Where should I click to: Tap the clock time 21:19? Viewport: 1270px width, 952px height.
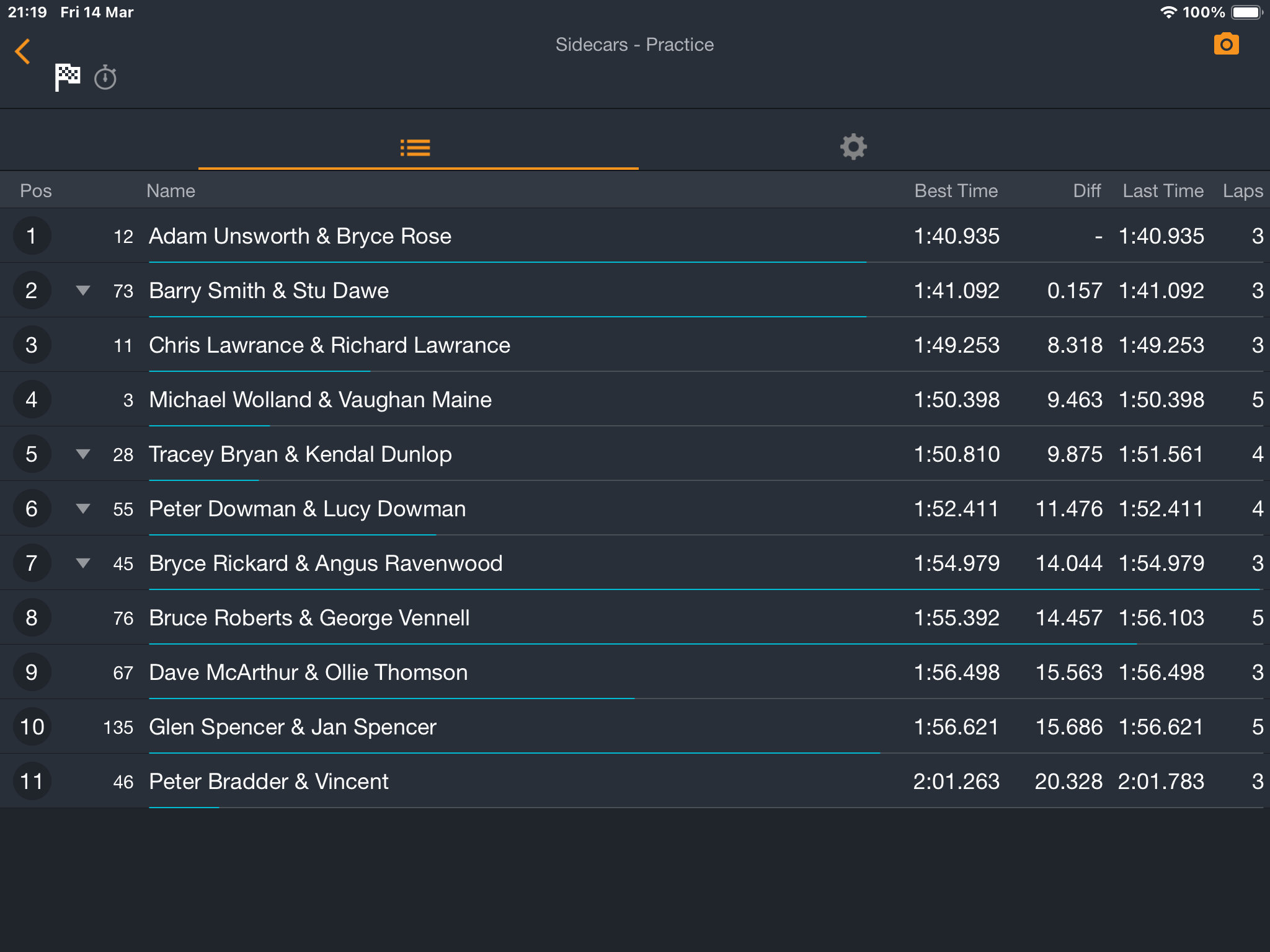[x=27, y=12]
